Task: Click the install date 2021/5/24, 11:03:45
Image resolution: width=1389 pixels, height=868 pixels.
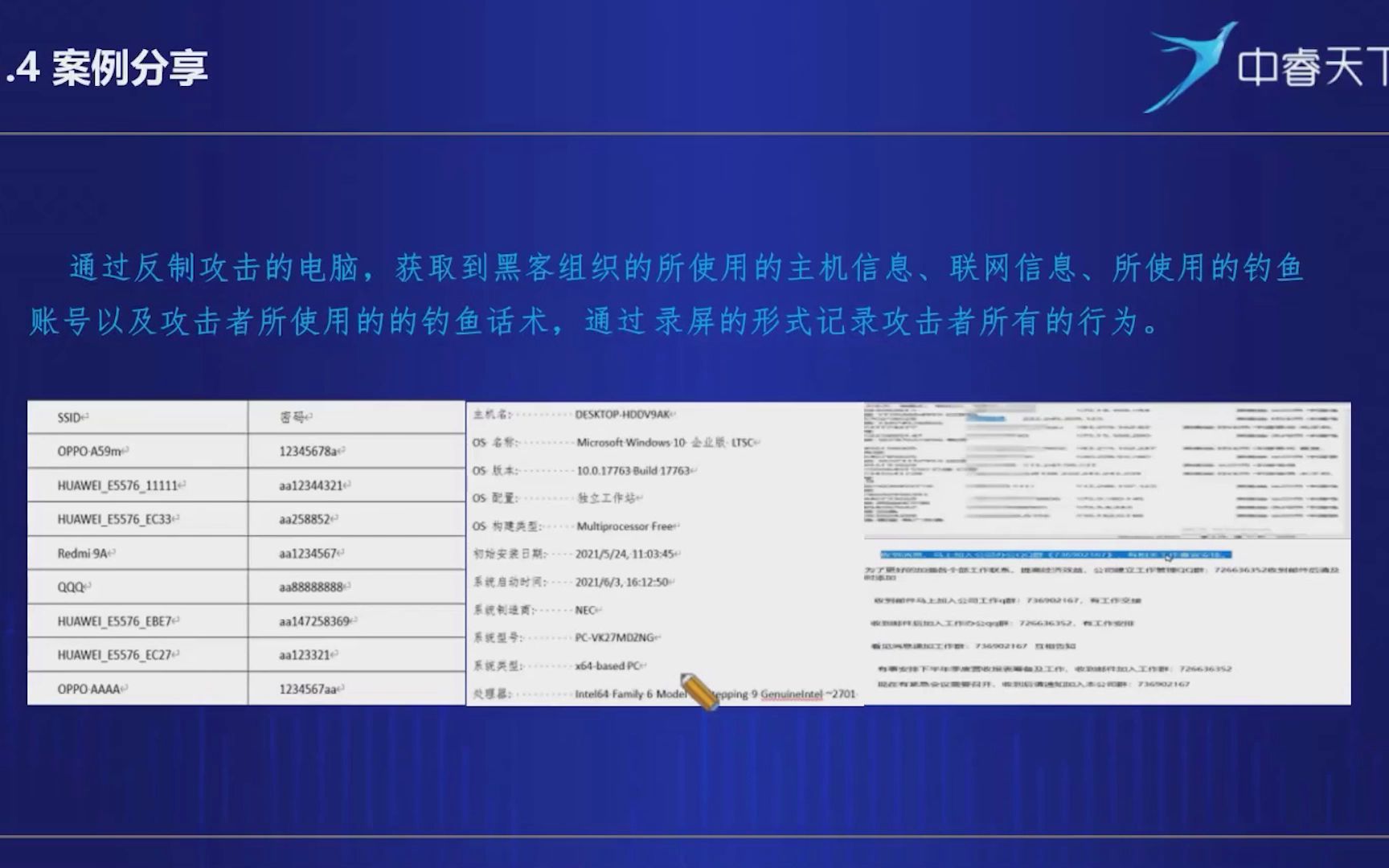Action: click(625, 555)
